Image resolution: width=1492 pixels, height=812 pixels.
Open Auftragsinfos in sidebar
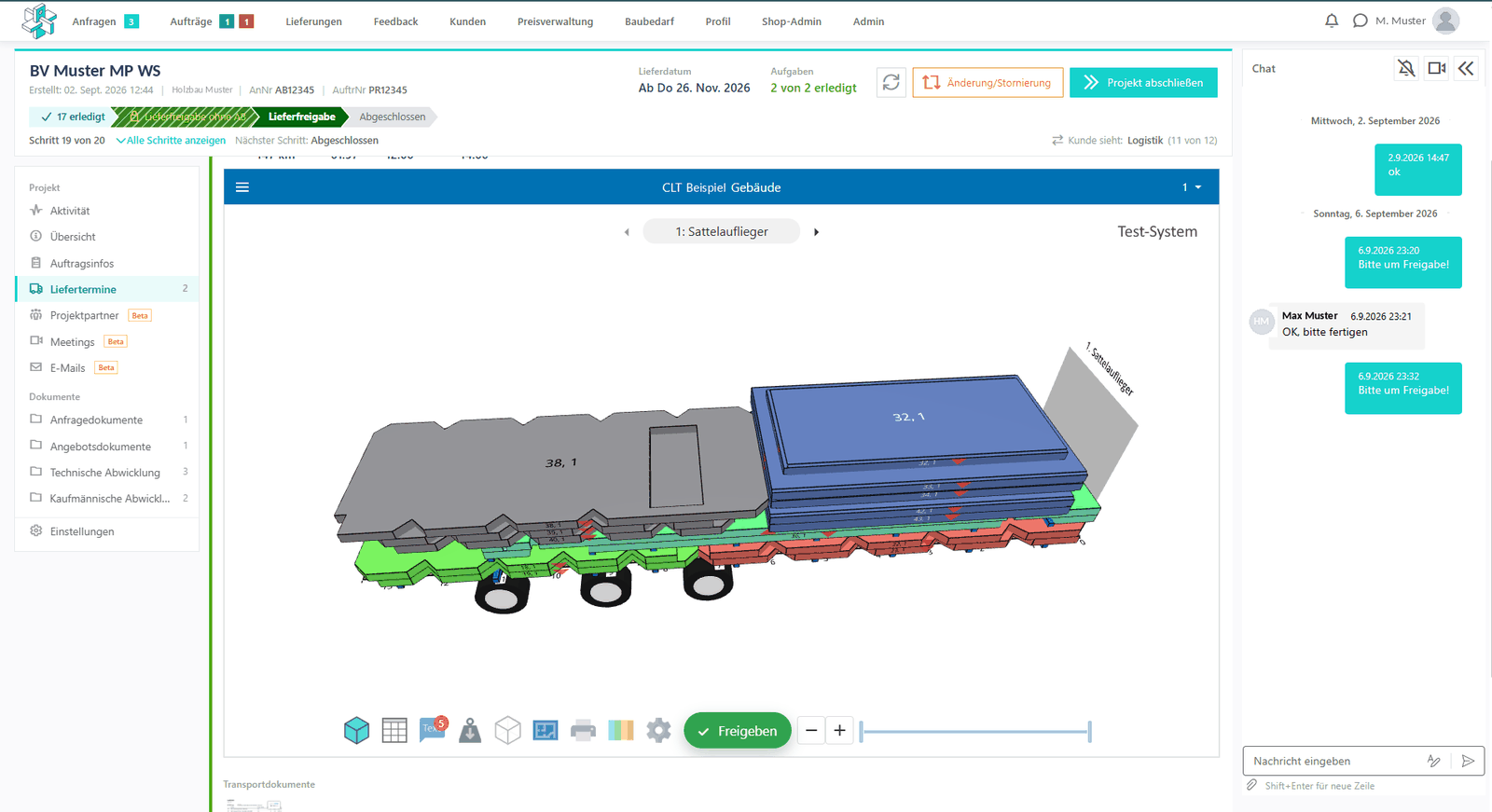(x=107, y=263)
